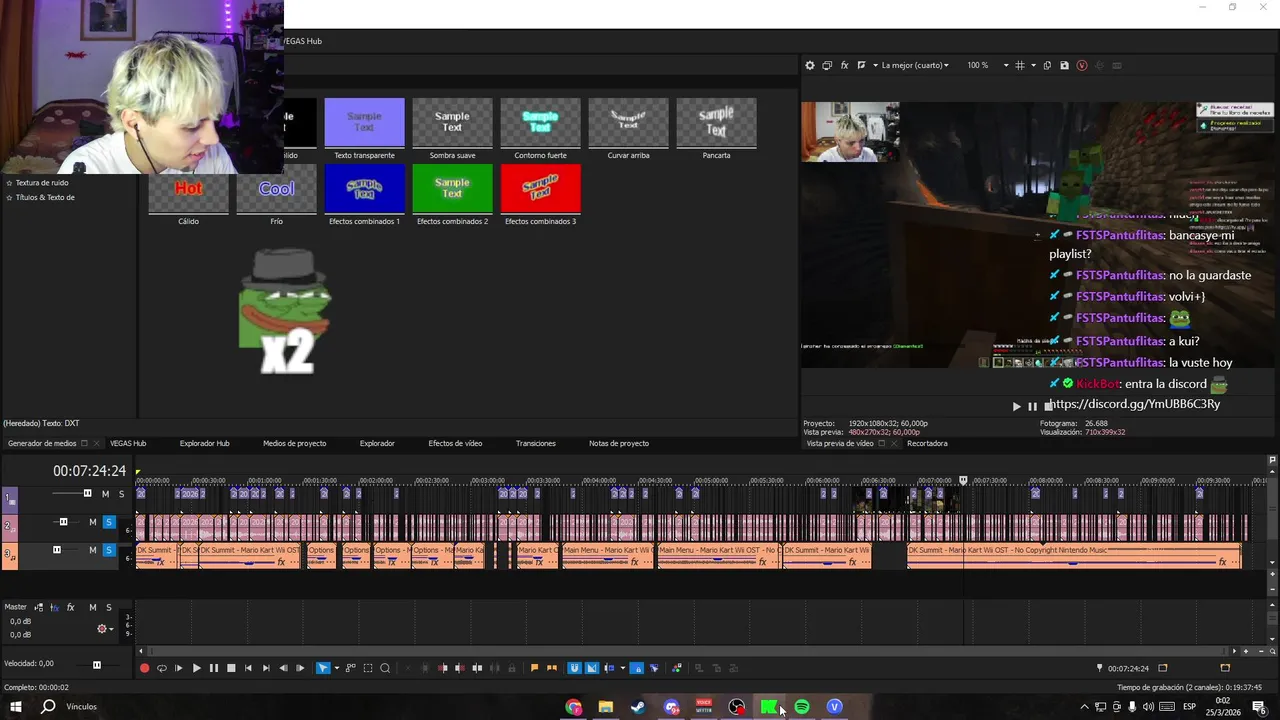Viewport: 1280px width, 720px height.
Task: Select the DK Summit audio clip at the right end of track 3
Action: tap(1074, 556)
